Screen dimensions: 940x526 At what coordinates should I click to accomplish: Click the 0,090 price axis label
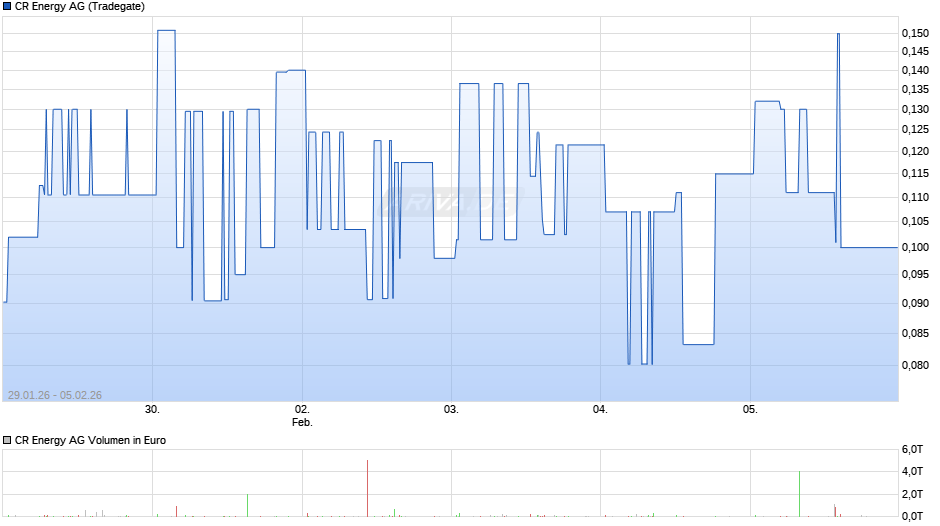pyautogui.click(x=915, y=303)
